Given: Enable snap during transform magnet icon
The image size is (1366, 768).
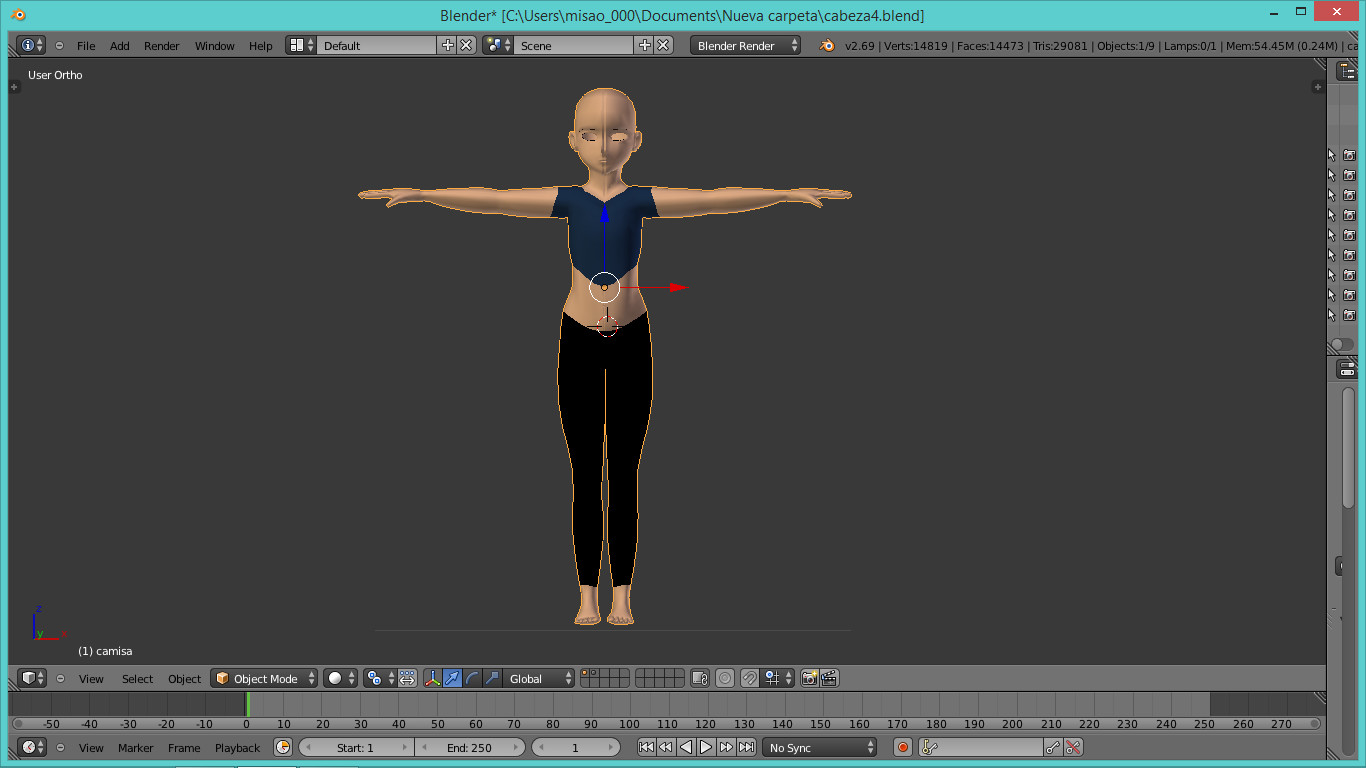Looking at the screenshot, I should point(749,678).
